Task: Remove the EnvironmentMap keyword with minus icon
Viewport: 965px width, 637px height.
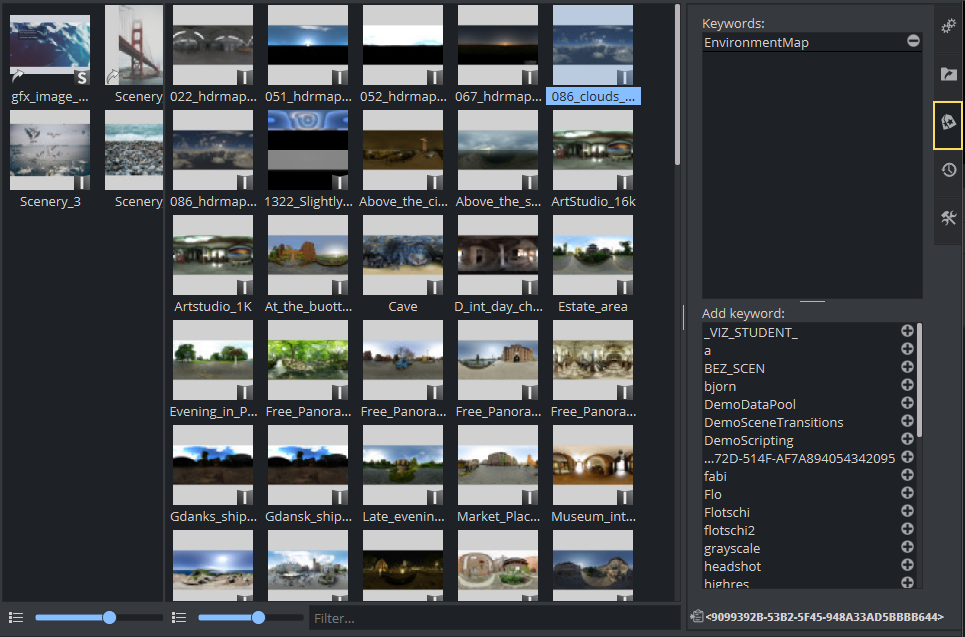Action: (x=913, y=42)
